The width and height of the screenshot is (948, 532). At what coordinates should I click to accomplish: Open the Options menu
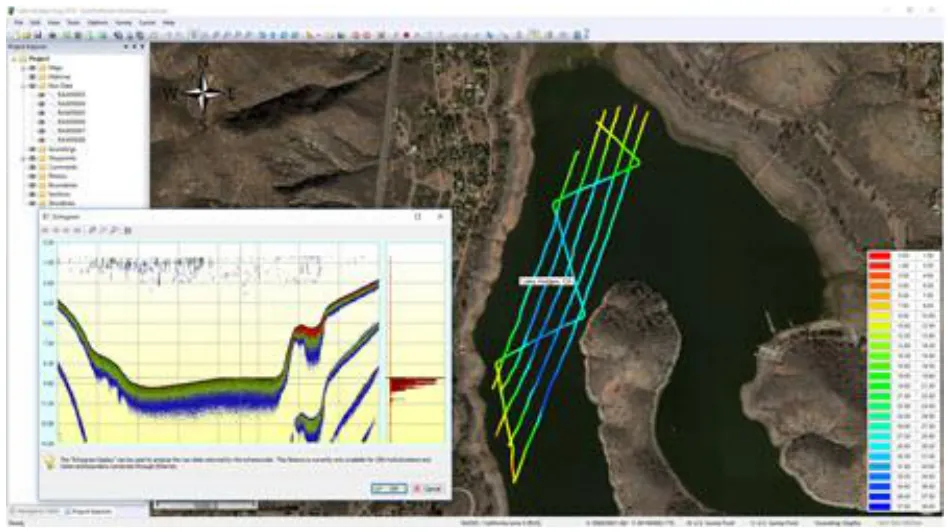click(x=97, y=22)
